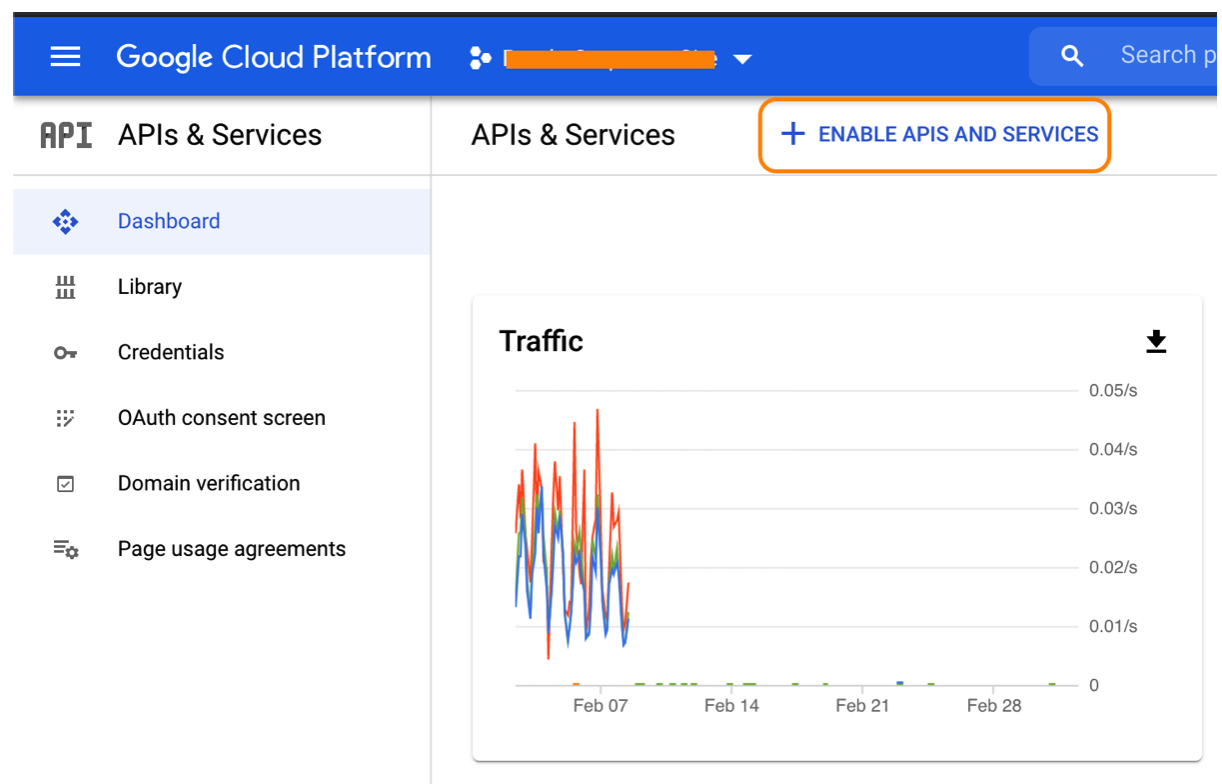Viewport: 1222px width, 784px height.
Task: Click the Library grid icon
Action: click(x=64, y=287)
